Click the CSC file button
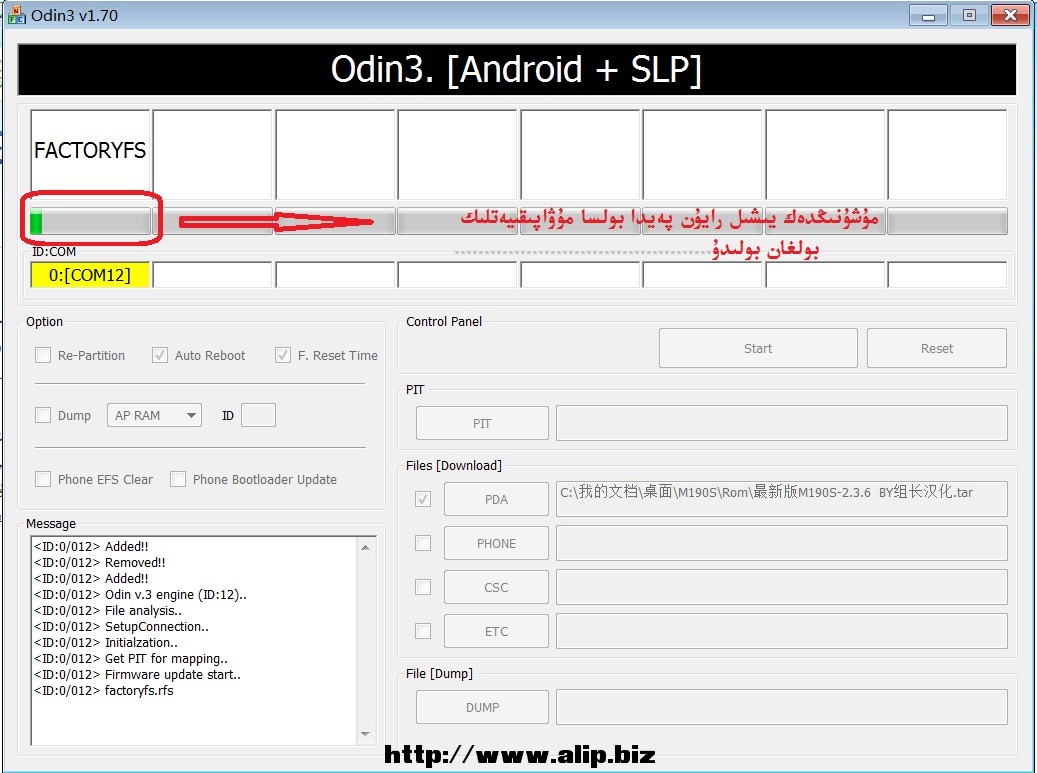The width and height of the screenshot is (1037, 773). (496, 587)
